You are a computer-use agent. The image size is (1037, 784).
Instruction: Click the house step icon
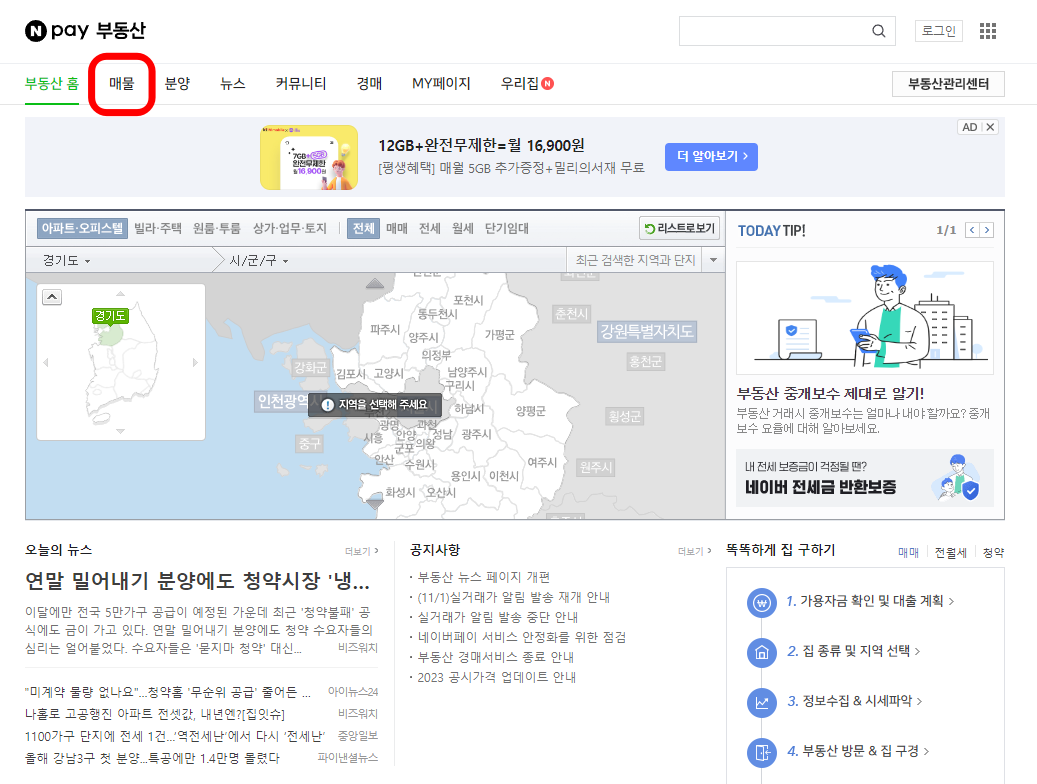click(x=762, y=652)
